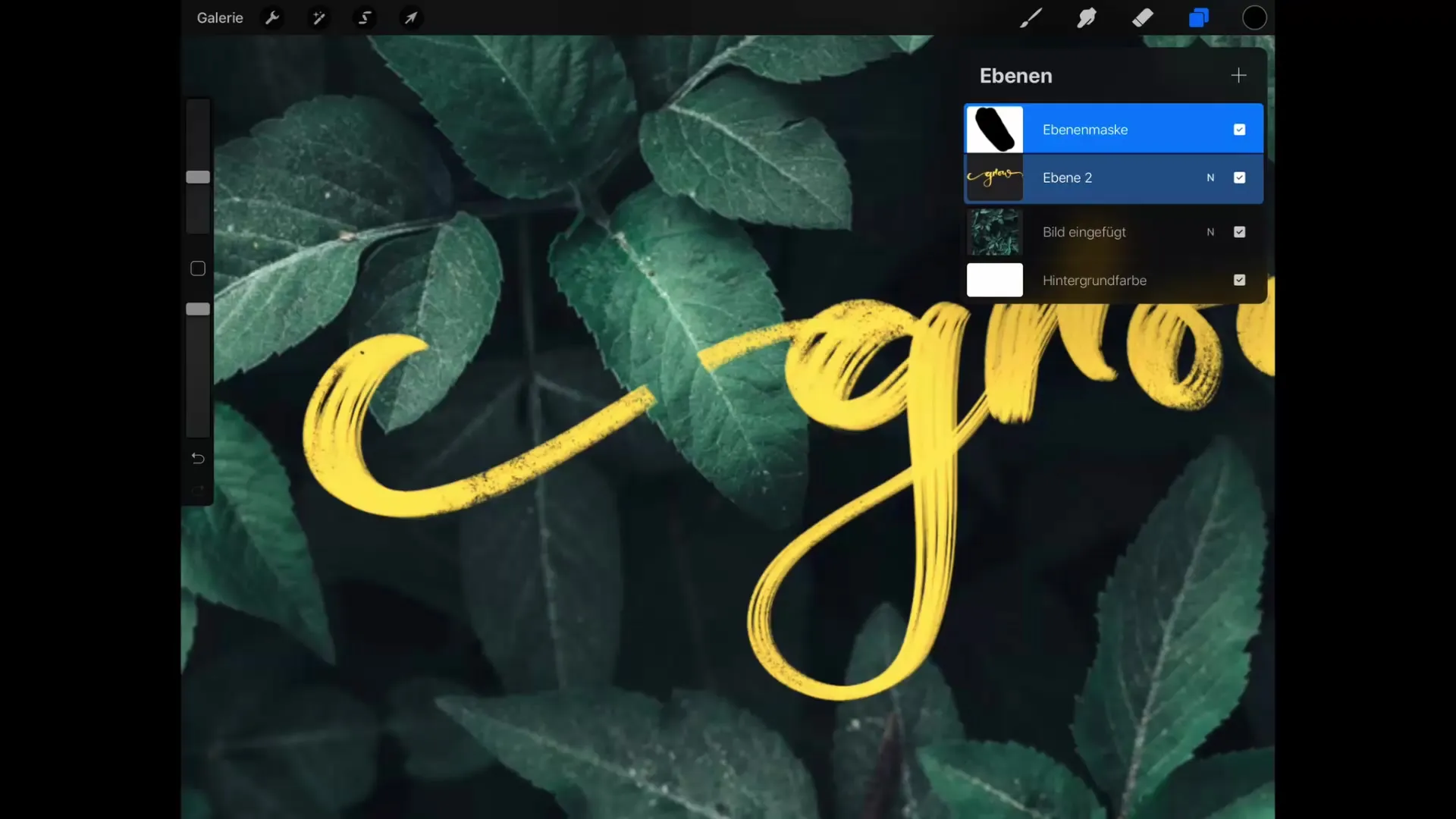
Task: Activate the Transform arrow tool
Action: pos(411,17)
